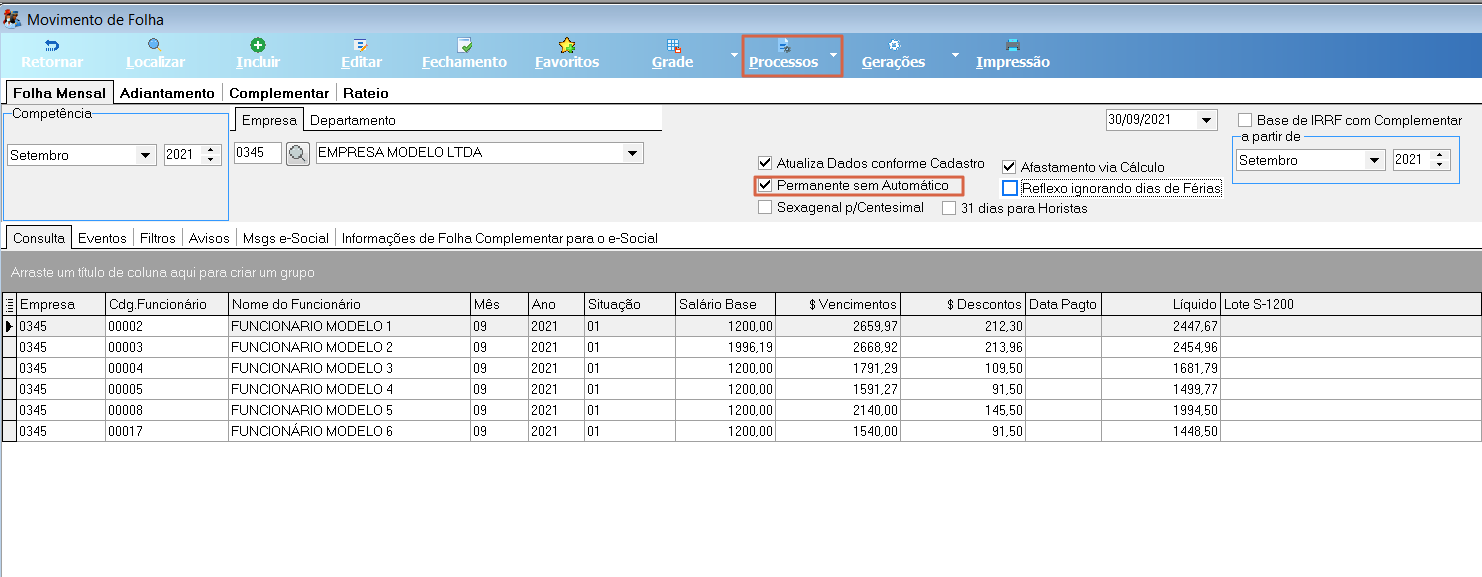Click the Movimento de Folha window icon

tap(12, 18)
